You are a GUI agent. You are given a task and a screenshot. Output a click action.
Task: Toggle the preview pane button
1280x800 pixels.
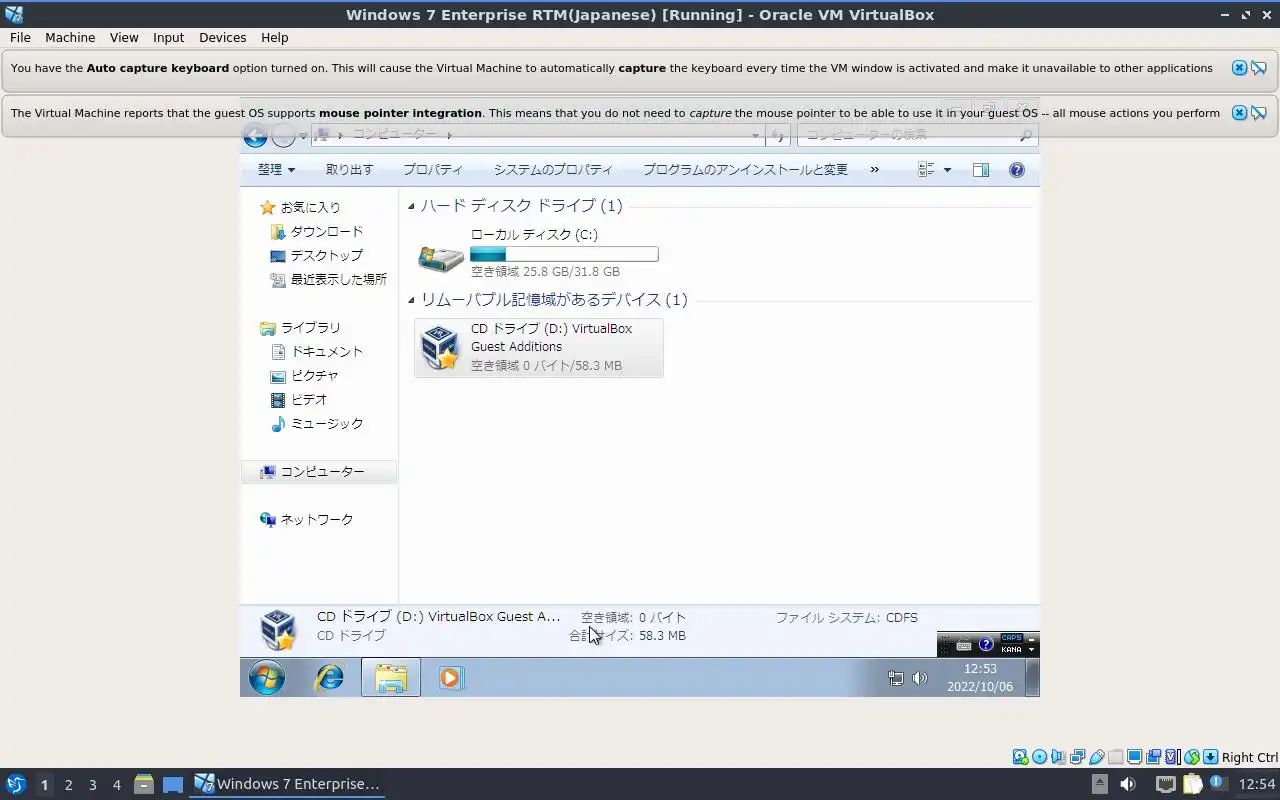981,170
